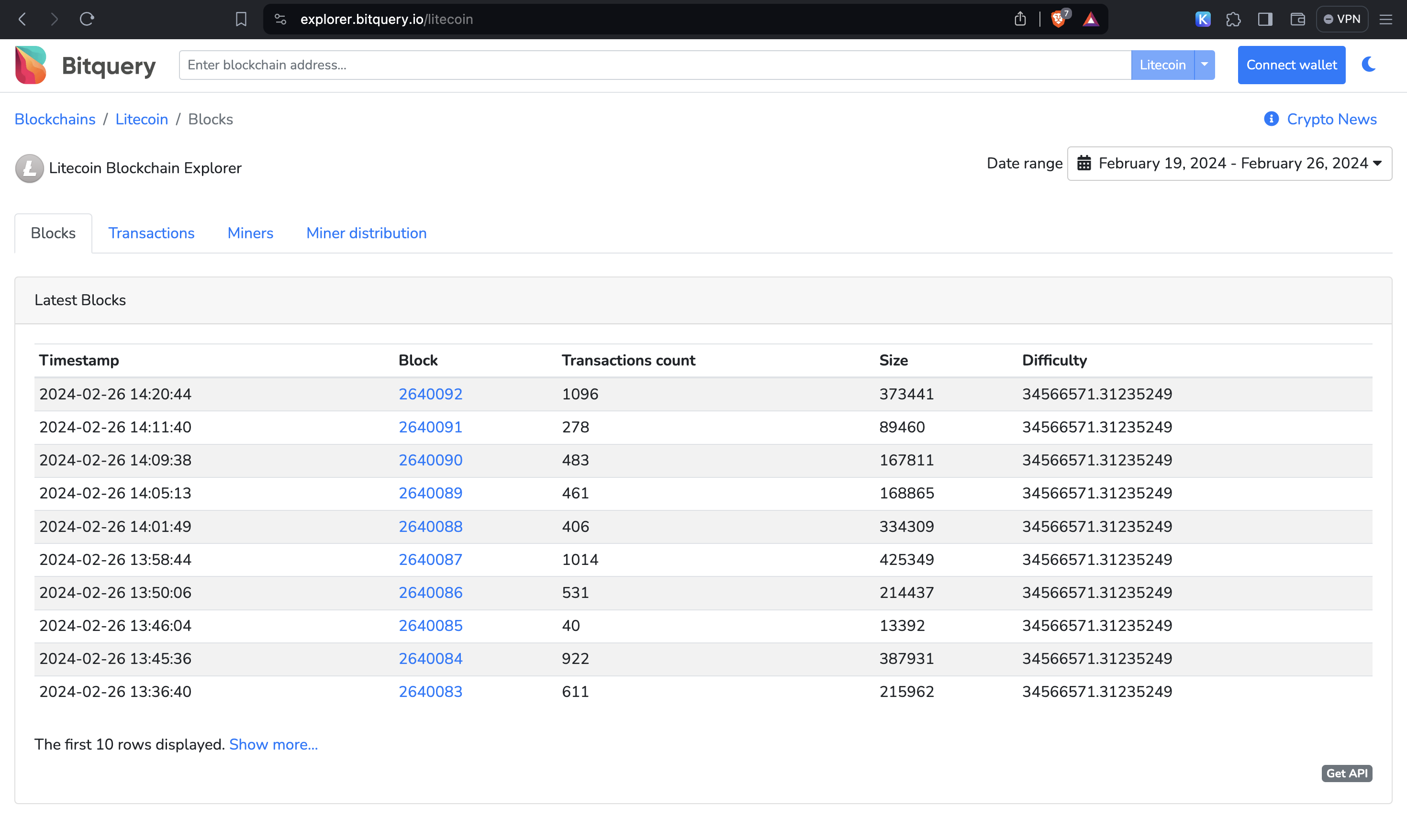The height and width of the screenshot is (840, 1407).
Task: Click timestamp 2024-02-26 14:20:44
Action: (115, 394)
